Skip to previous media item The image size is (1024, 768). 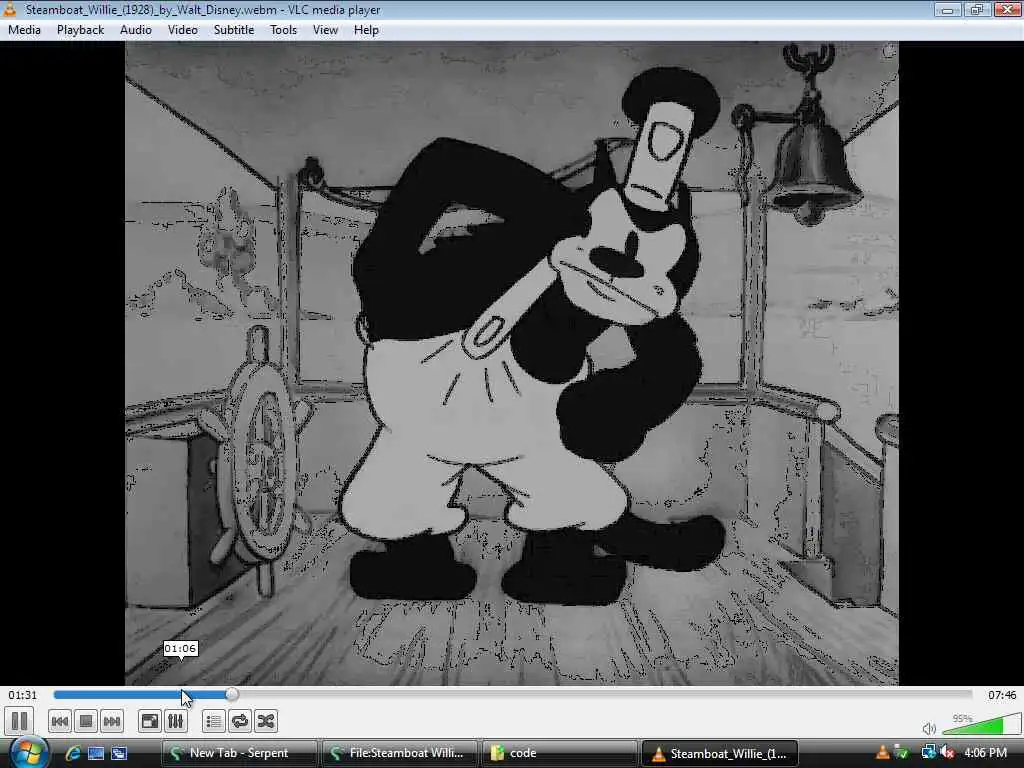59,721
